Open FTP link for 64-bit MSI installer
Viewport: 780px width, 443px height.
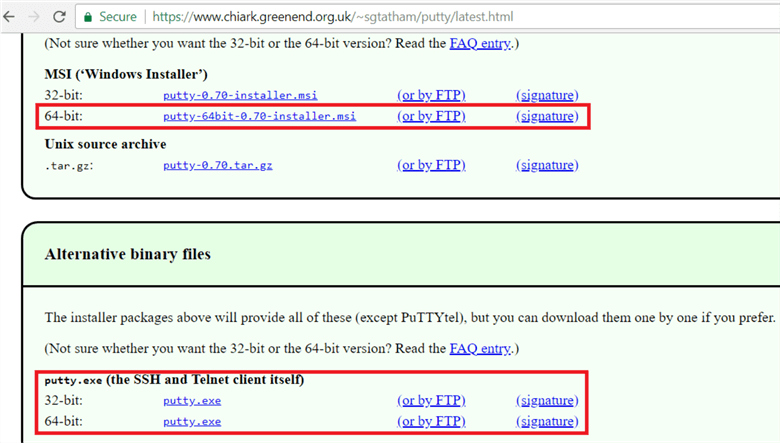pos(431,116)
